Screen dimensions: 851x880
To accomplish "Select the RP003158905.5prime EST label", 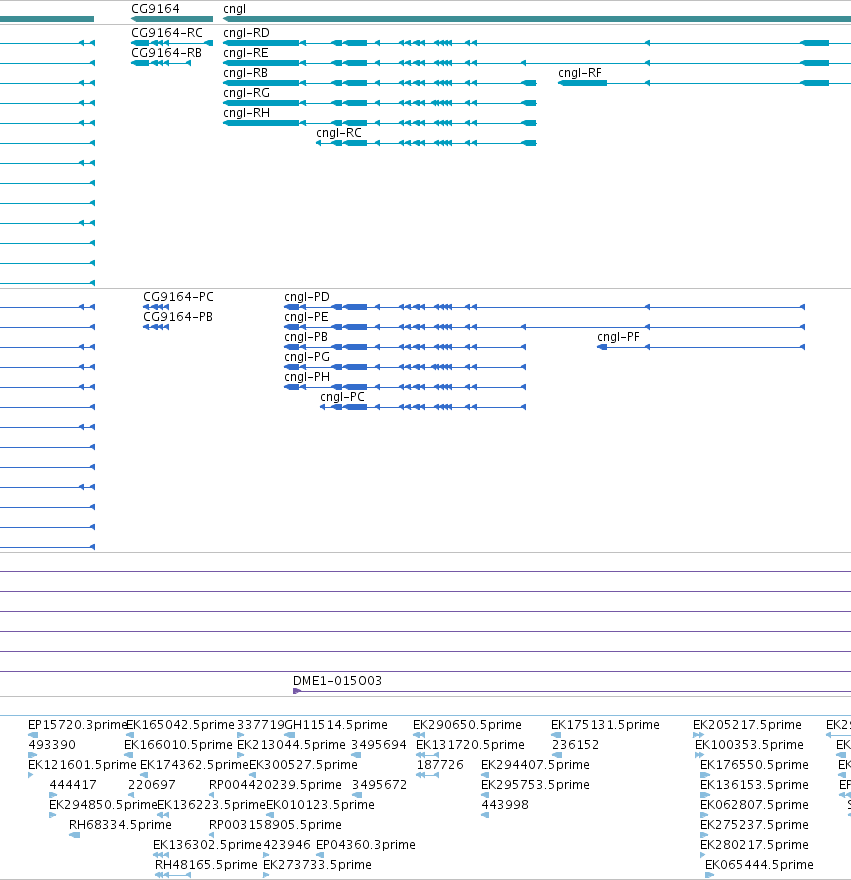I will tap(275, 824).
